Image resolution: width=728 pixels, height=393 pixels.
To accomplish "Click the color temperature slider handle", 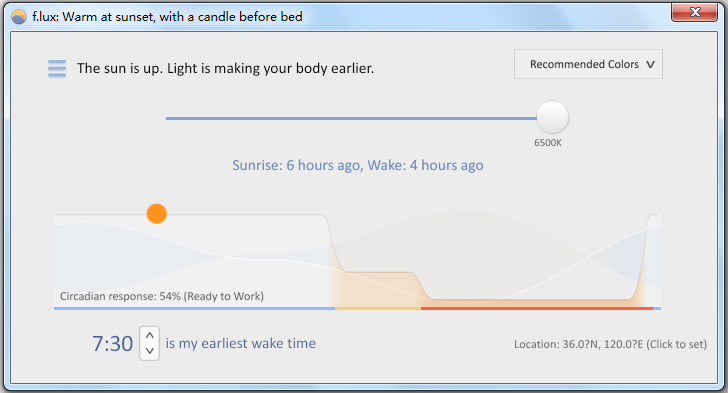I will (x=552, y=117).
